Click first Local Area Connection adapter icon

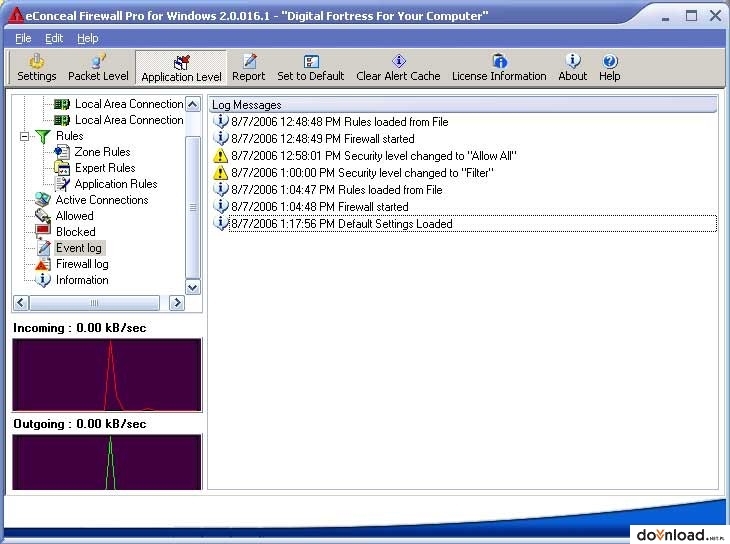[62, 104]
